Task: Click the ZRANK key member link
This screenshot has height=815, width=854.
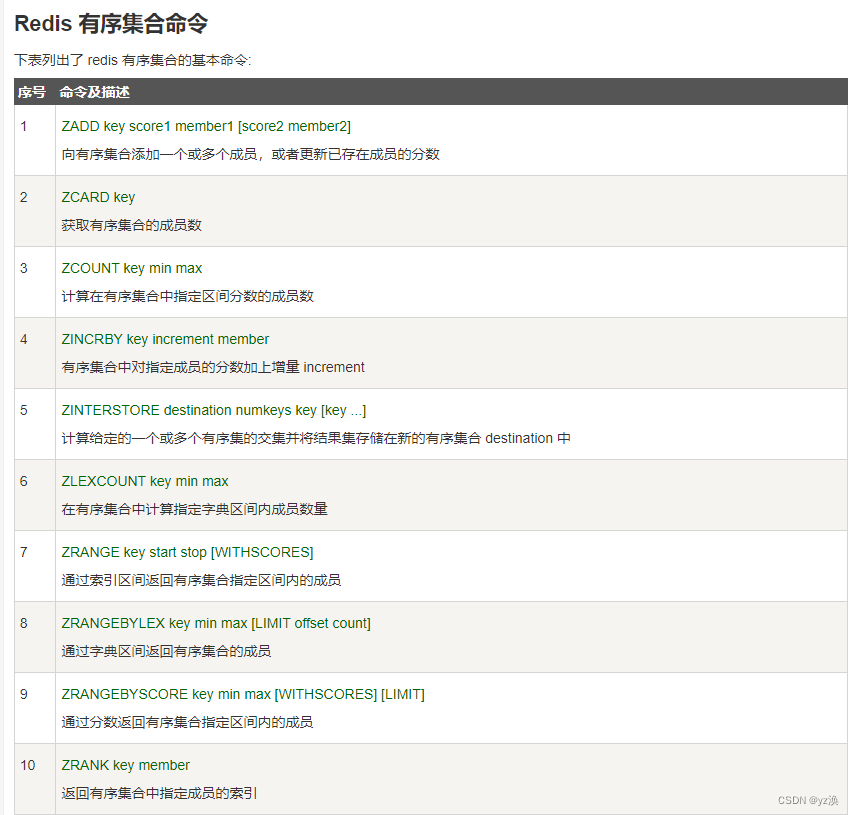Action: click(x=126, y=765)
